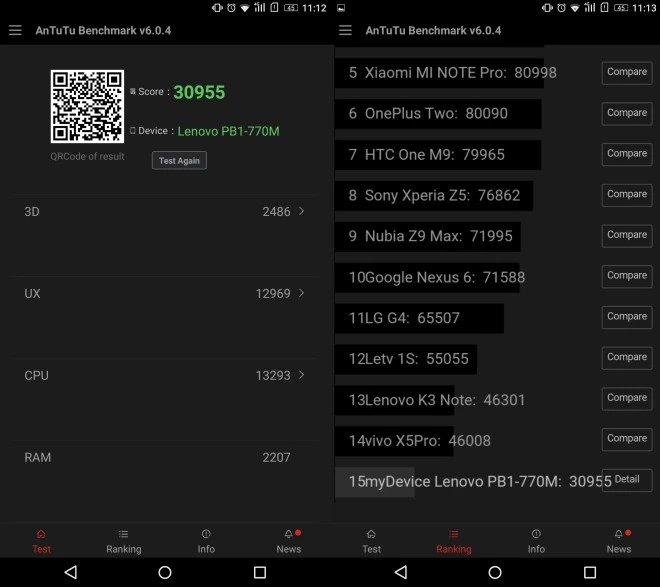Select Ranking tab in right screen
The image size is (660, 587).
tap(454, 542)
